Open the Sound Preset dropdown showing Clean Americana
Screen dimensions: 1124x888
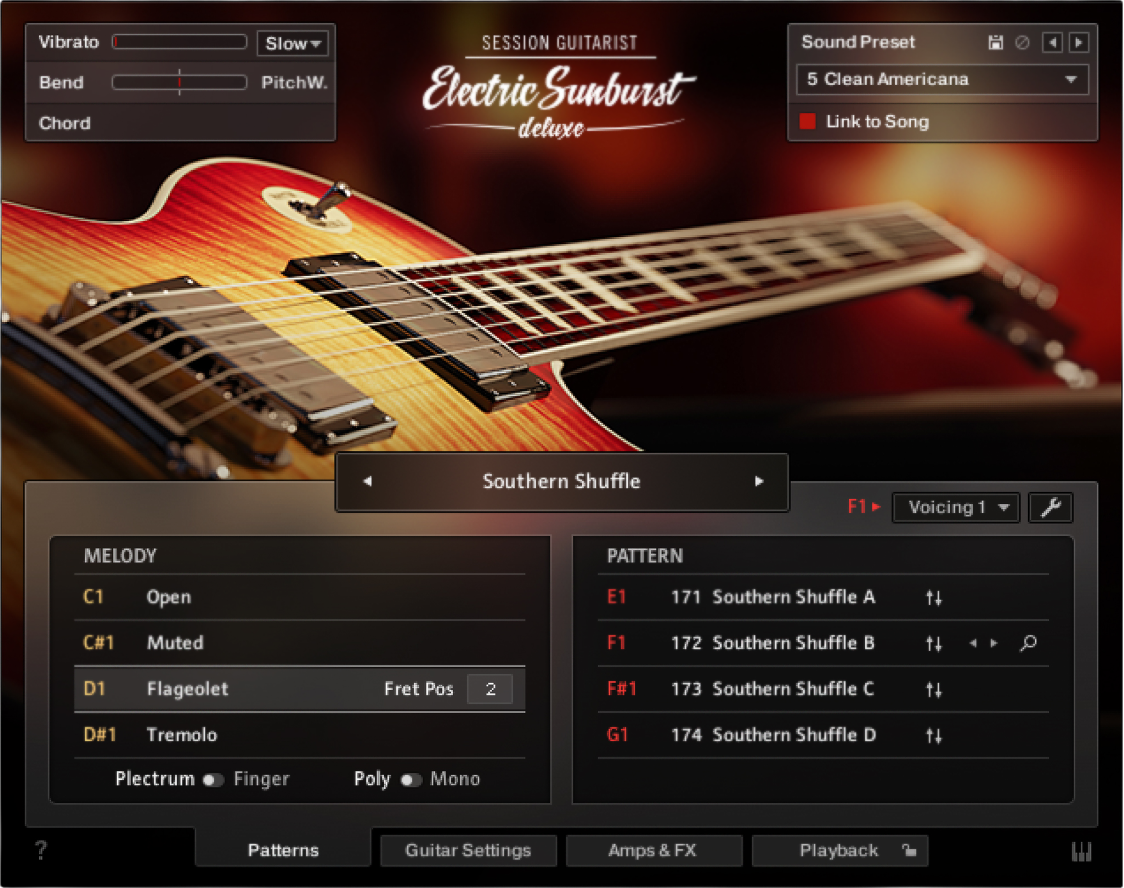pyautogui.click(x=940, y=79)
